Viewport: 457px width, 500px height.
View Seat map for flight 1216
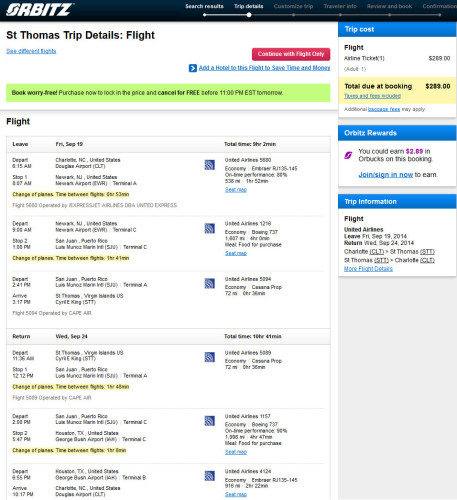tap(236, 253)
